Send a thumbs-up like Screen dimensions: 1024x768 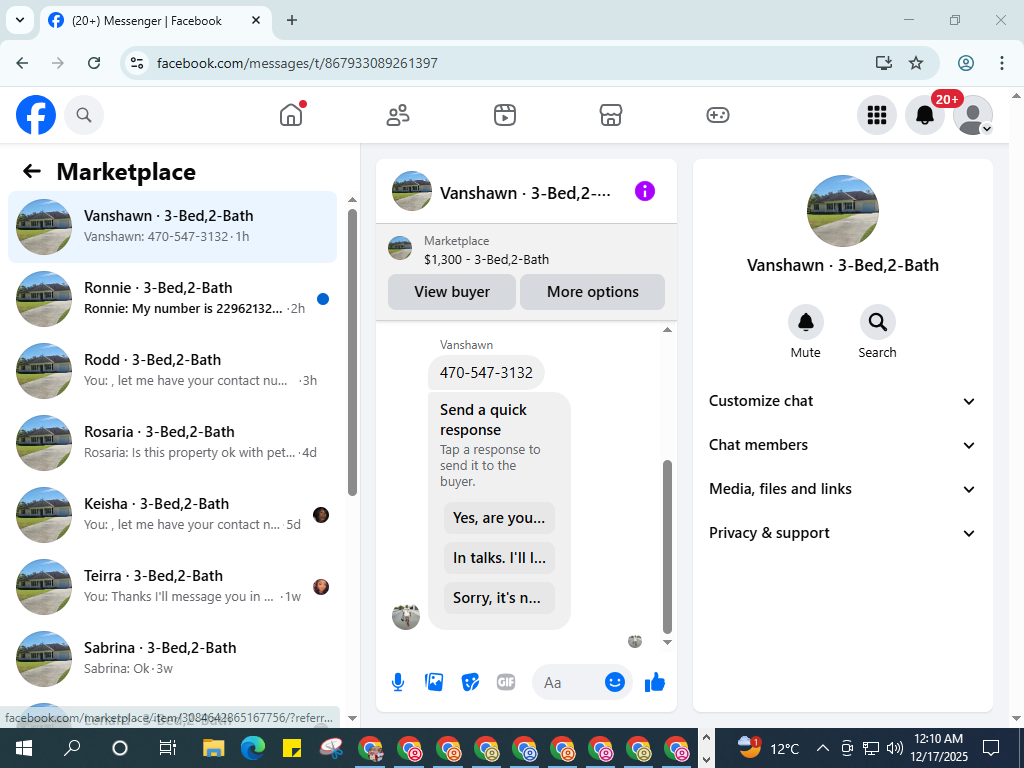click(654, 682)
